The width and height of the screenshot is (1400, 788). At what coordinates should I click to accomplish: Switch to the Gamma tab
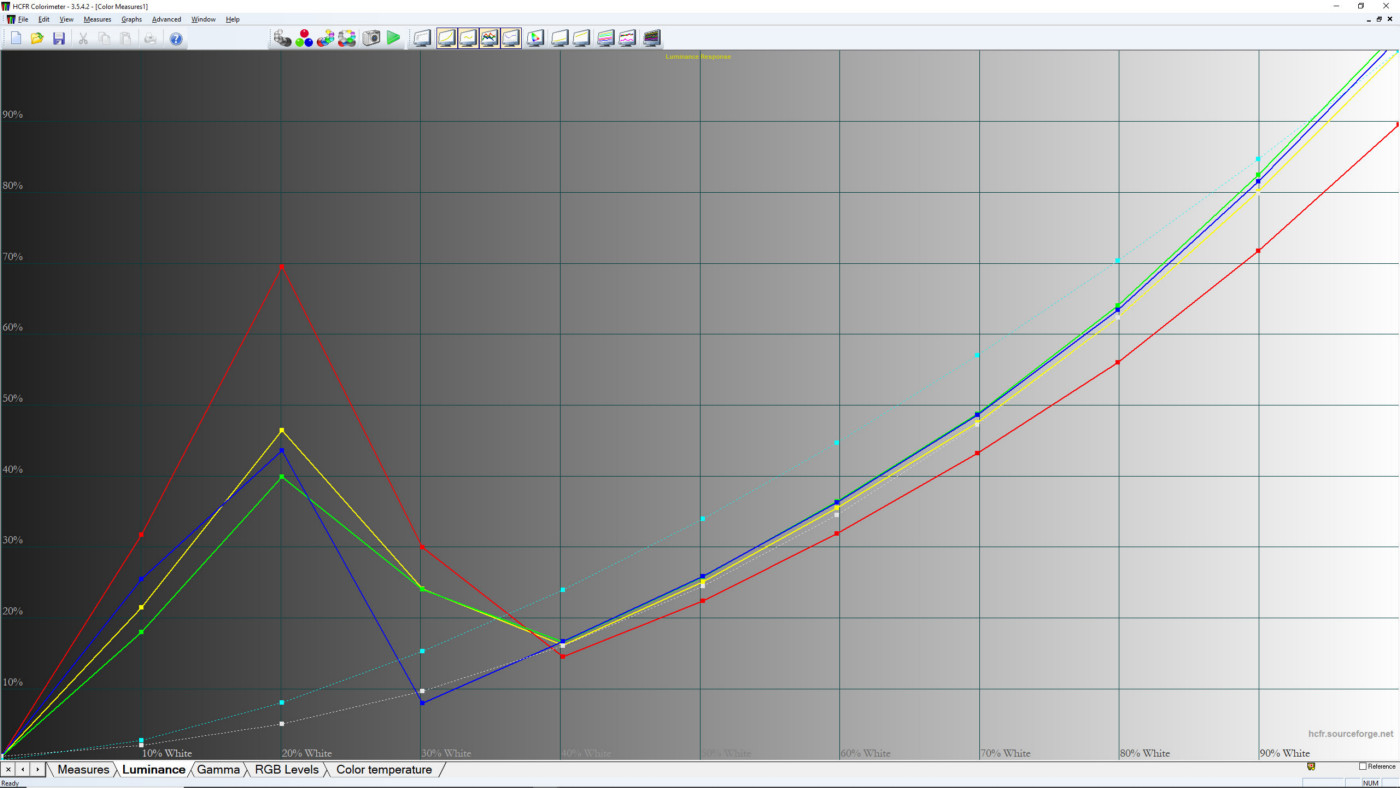tap(218, 770)
